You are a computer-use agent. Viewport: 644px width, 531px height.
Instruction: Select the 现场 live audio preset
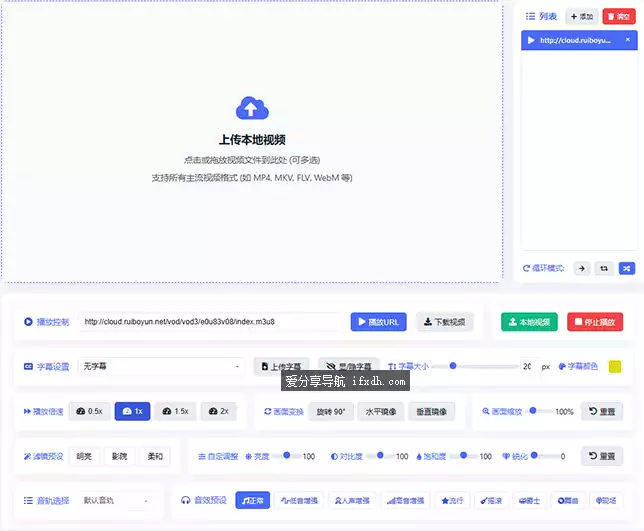click(606, 501)
